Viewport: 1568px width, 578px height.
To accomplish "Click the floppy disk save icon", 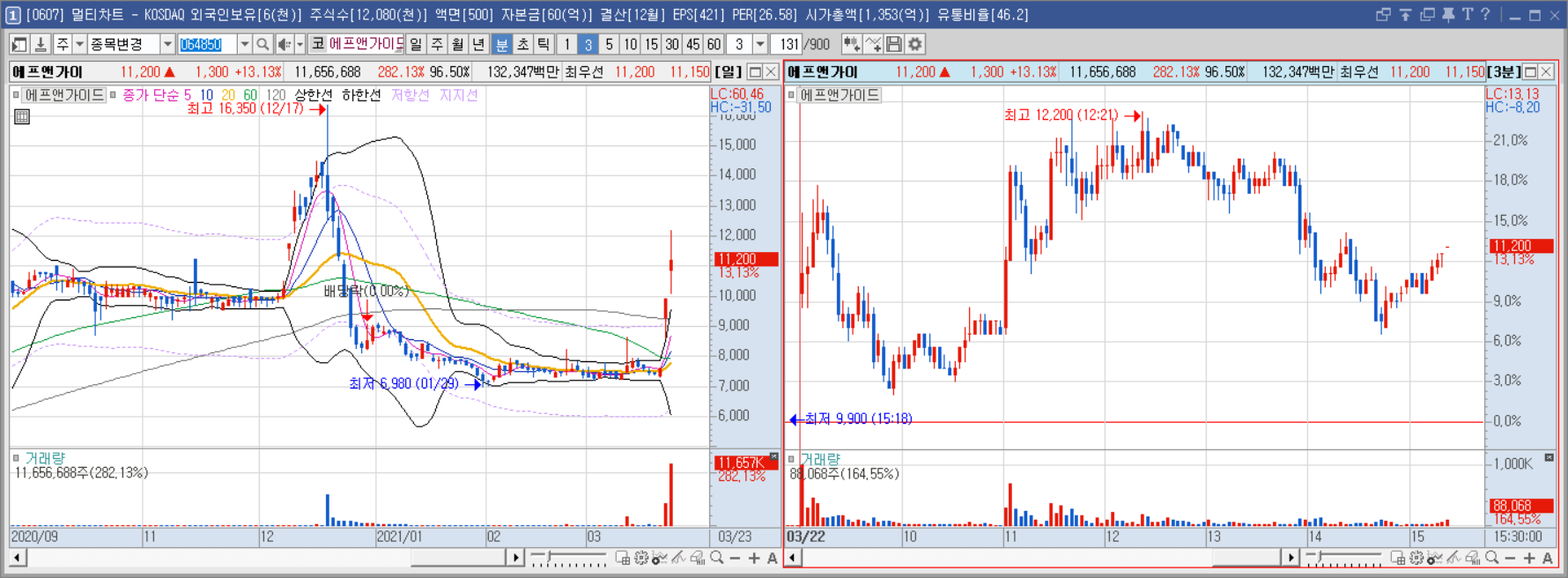I will 894,44.
